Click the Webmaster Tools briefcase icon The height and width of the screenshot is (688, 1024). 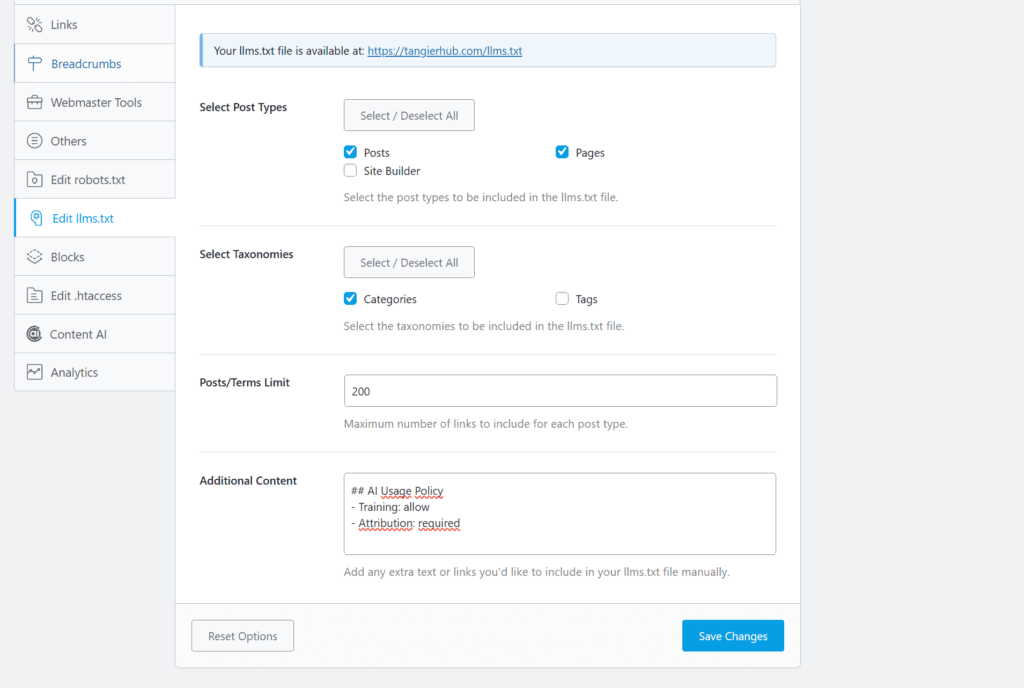(x=34, y=103)
